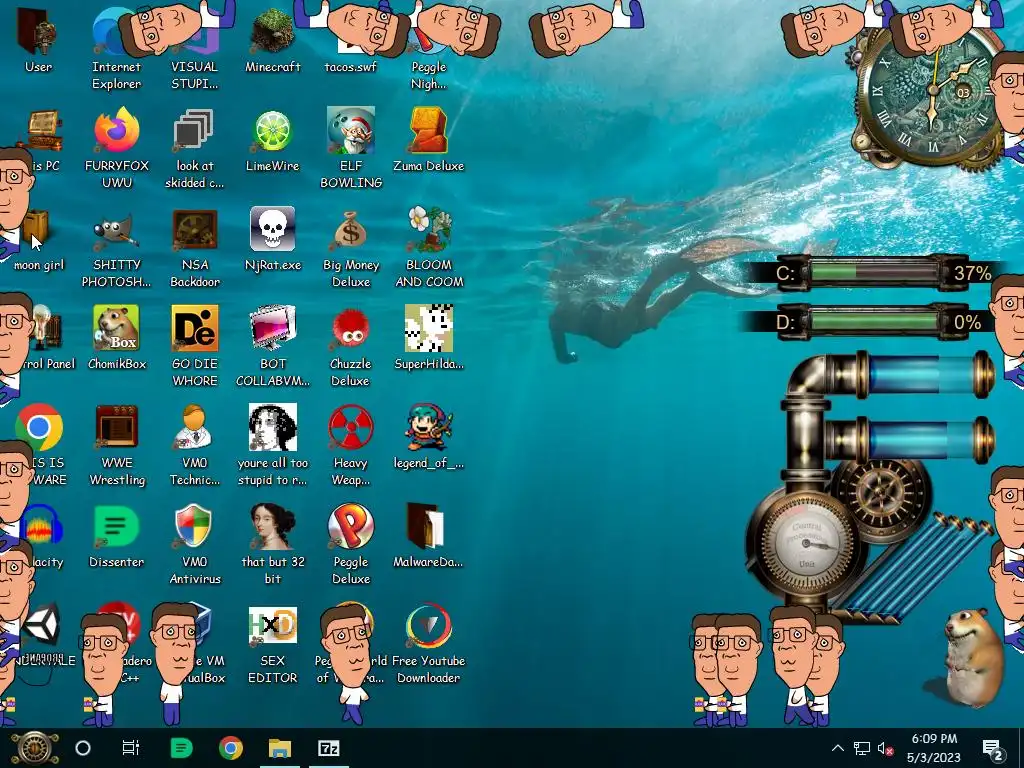Click the Central Processing Unit gauge
The height and width of the screenshot is (768, 1024).
807,543
